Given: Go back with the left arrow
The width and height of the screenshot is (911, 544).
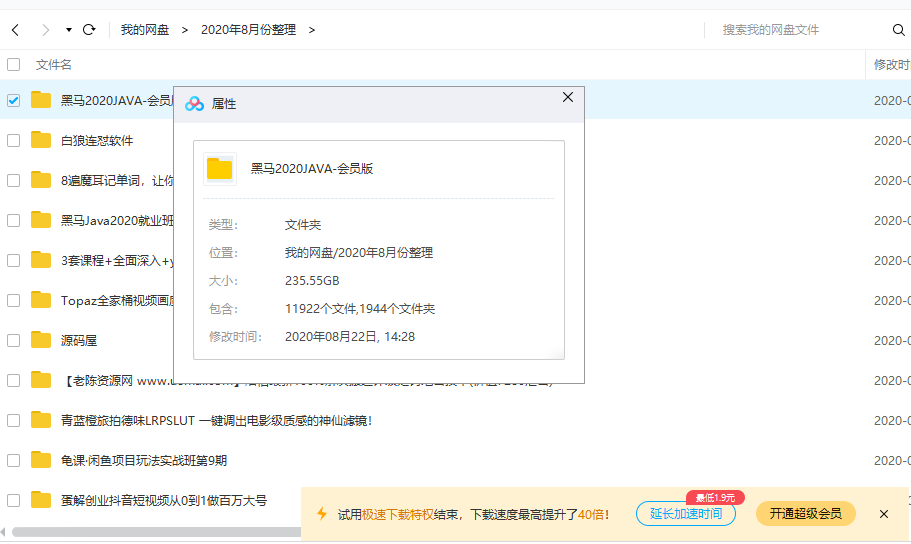Looking at the screenshot, I should click(16, 30).
